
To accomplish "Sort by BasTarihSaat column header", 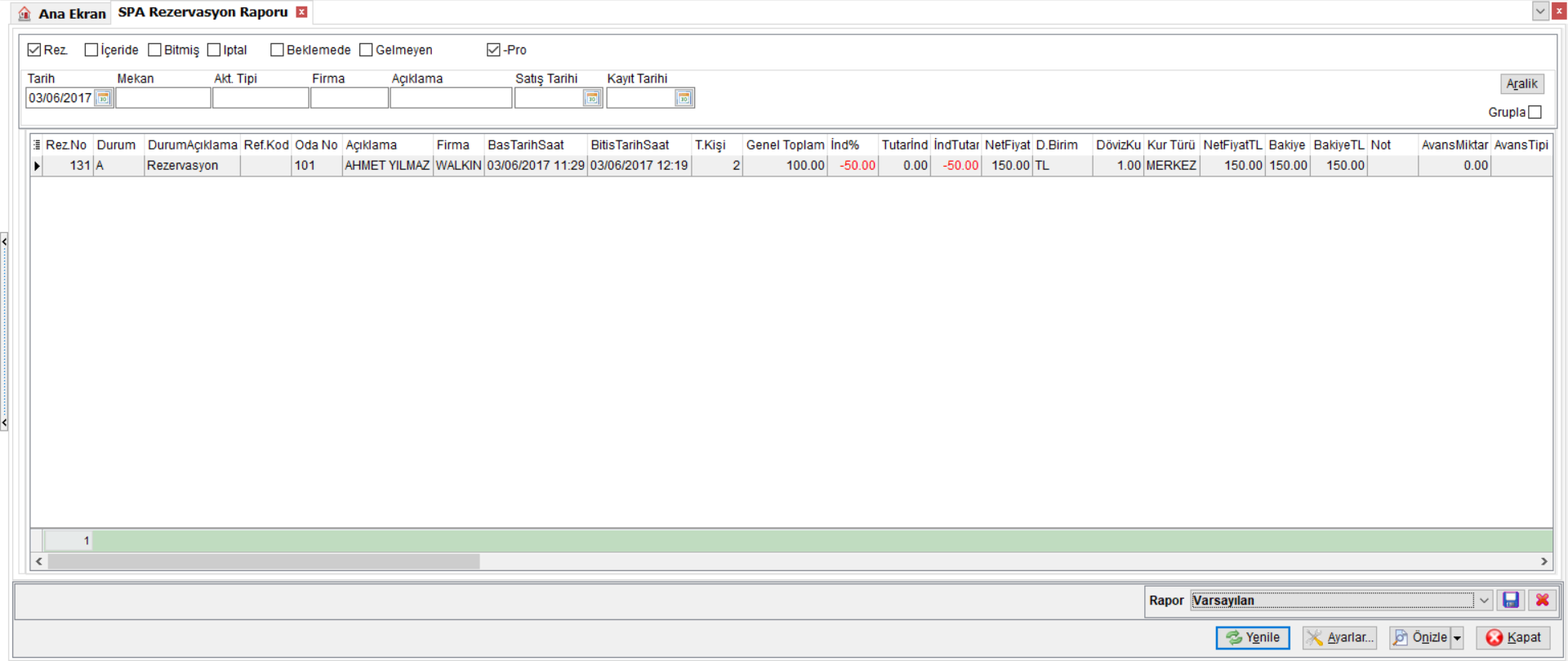I will [x=535, y=145].
